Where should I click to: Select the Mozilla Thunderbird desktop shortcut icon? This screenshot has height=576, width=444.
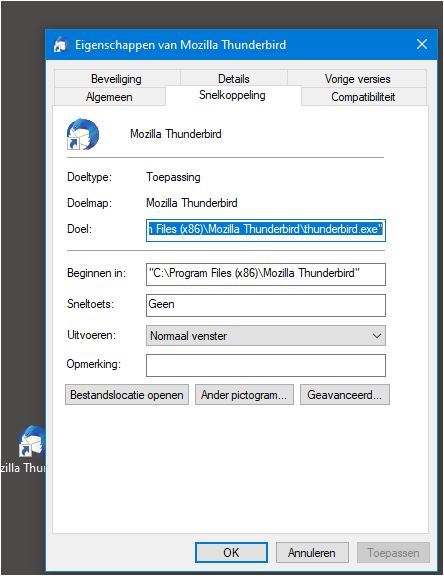coord(32,441)
